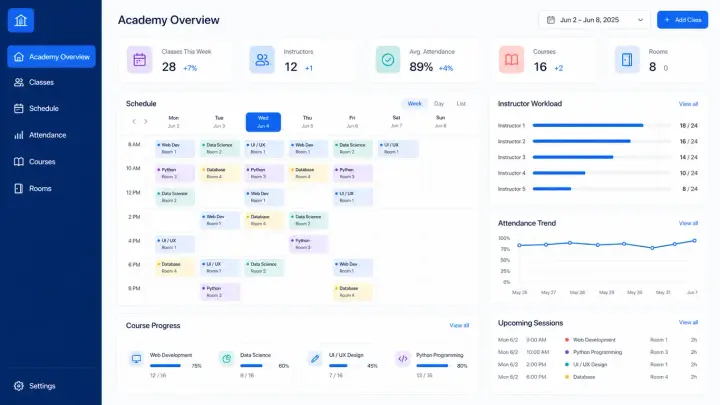Click first data point on attendance chart
This screenshot has height=405, width=720.
519,245
